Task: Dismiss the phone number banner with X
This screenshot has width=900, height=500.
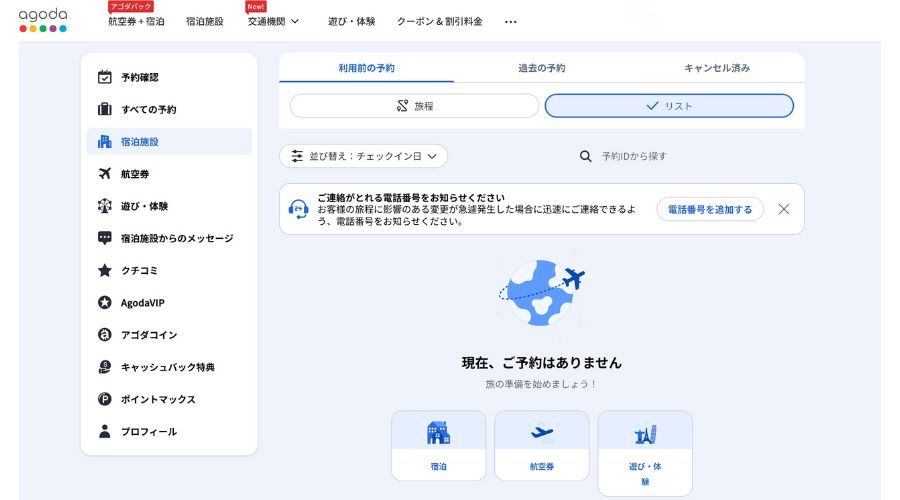Action: point(783,209)
